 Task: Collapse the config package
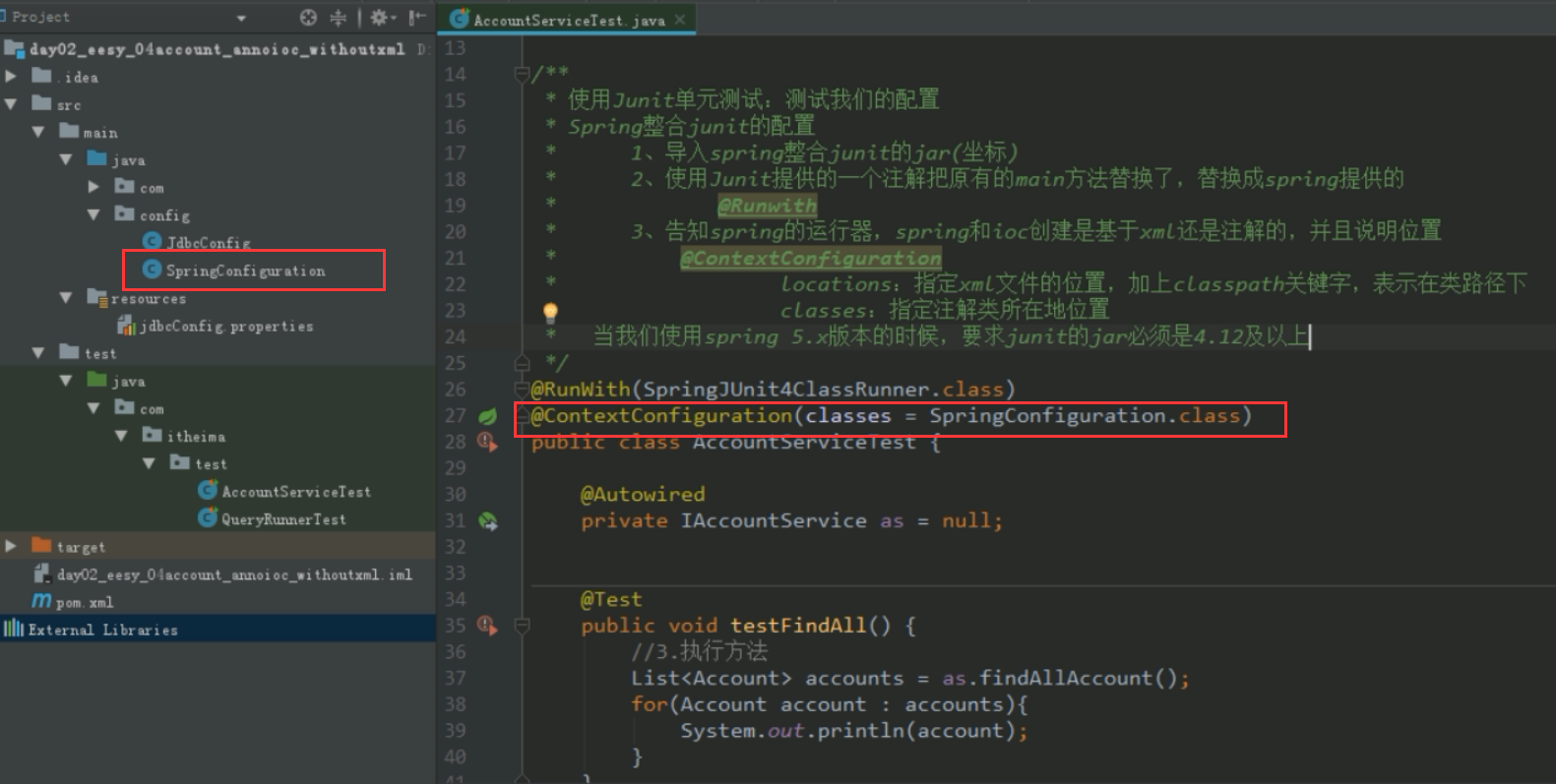coord(93,213)
